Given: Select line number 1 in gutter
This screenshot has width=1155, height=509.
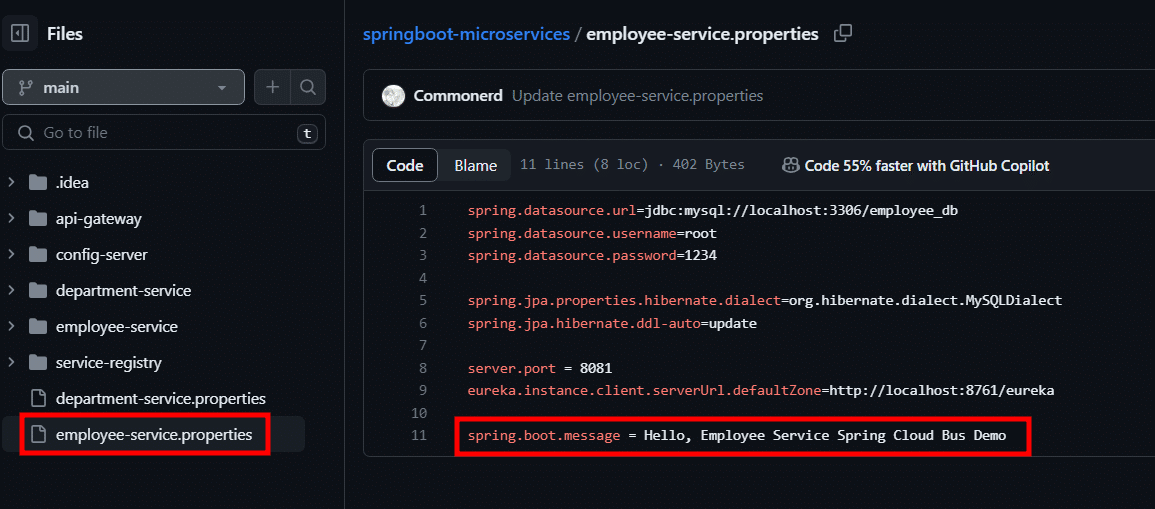Looking at the screenshot, I should point(423,211).
